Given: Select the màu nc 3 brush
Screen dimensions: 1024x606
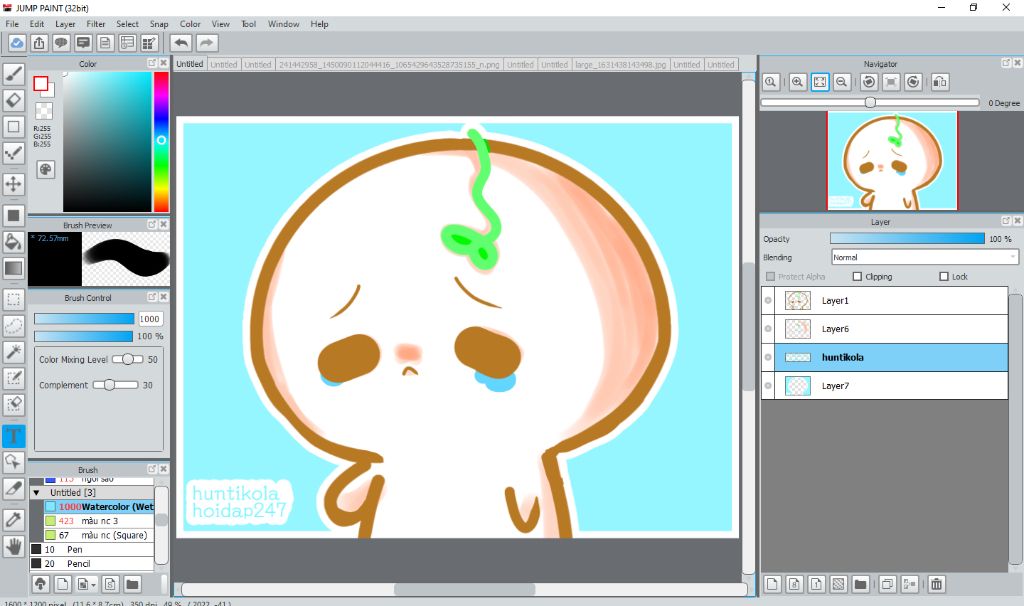Looking at the screenshot, I should point(99,521).
